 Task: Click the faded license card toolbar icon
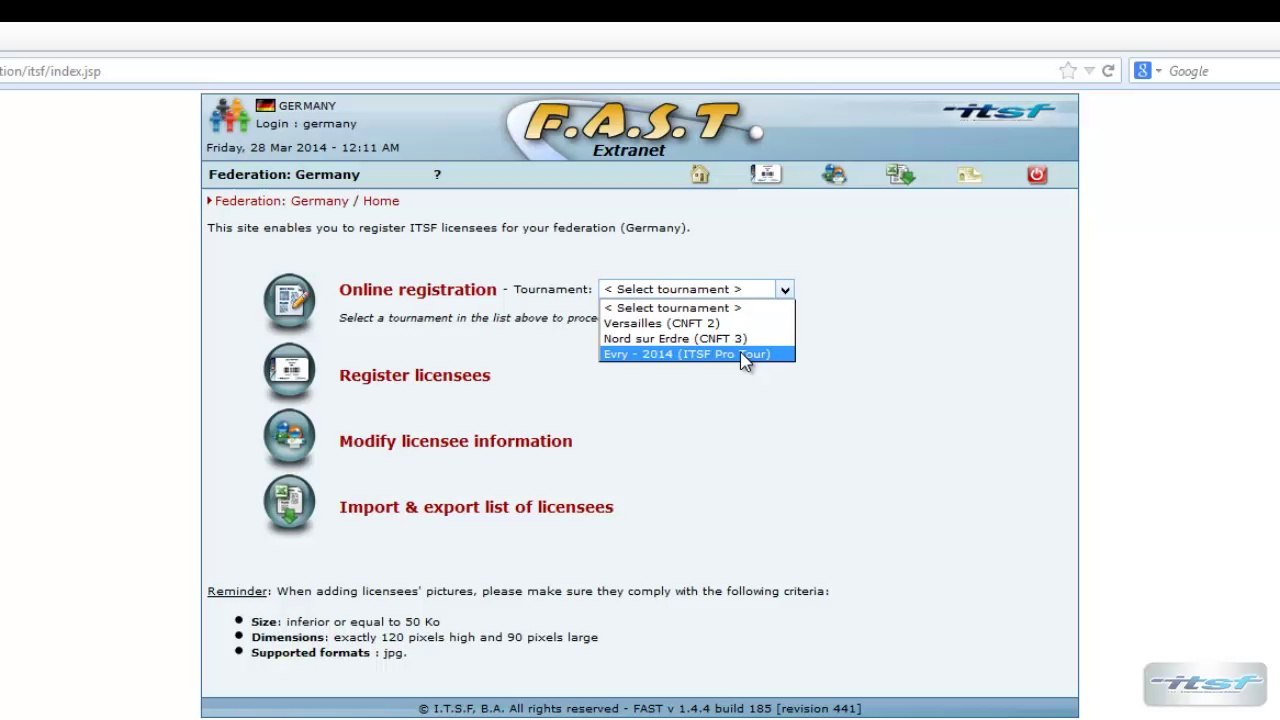tap(969, 175)
